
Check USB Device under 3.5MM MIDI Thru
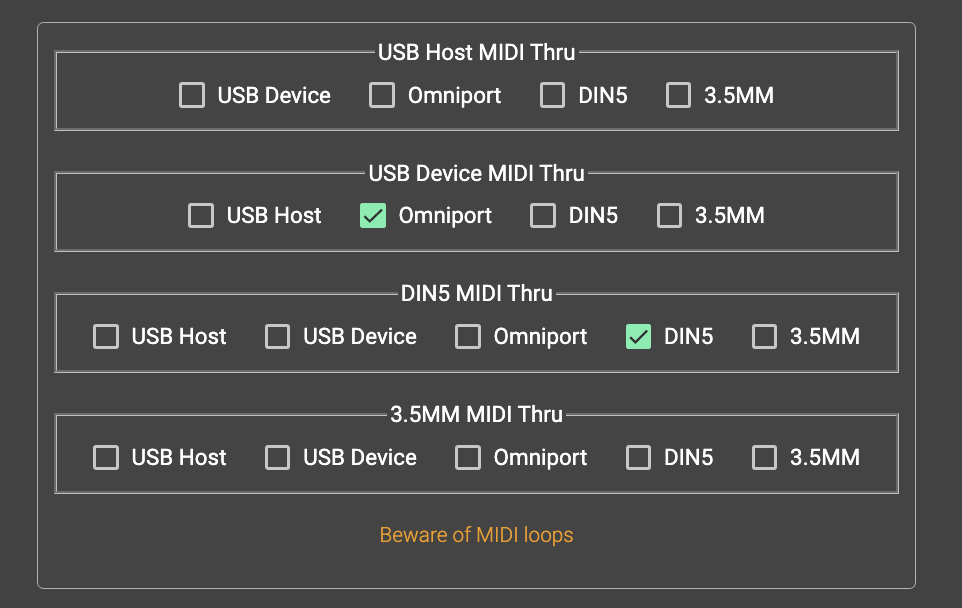[x=277, y=458]
